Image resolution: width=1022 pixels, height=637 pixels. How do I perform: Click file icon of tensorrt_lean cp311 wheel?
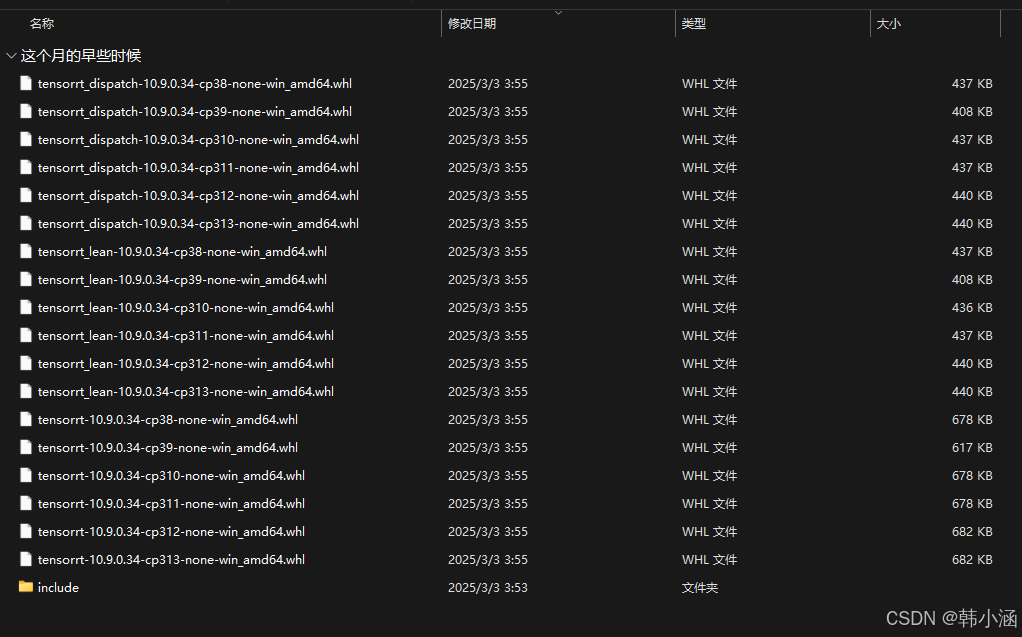pos(25,335)
